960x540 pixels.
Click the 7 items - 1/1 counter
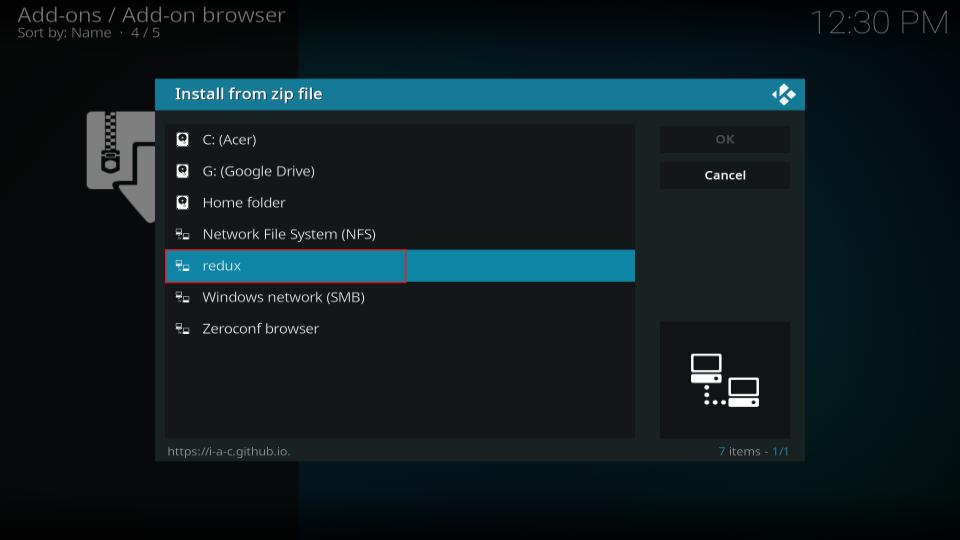point(754,451)
